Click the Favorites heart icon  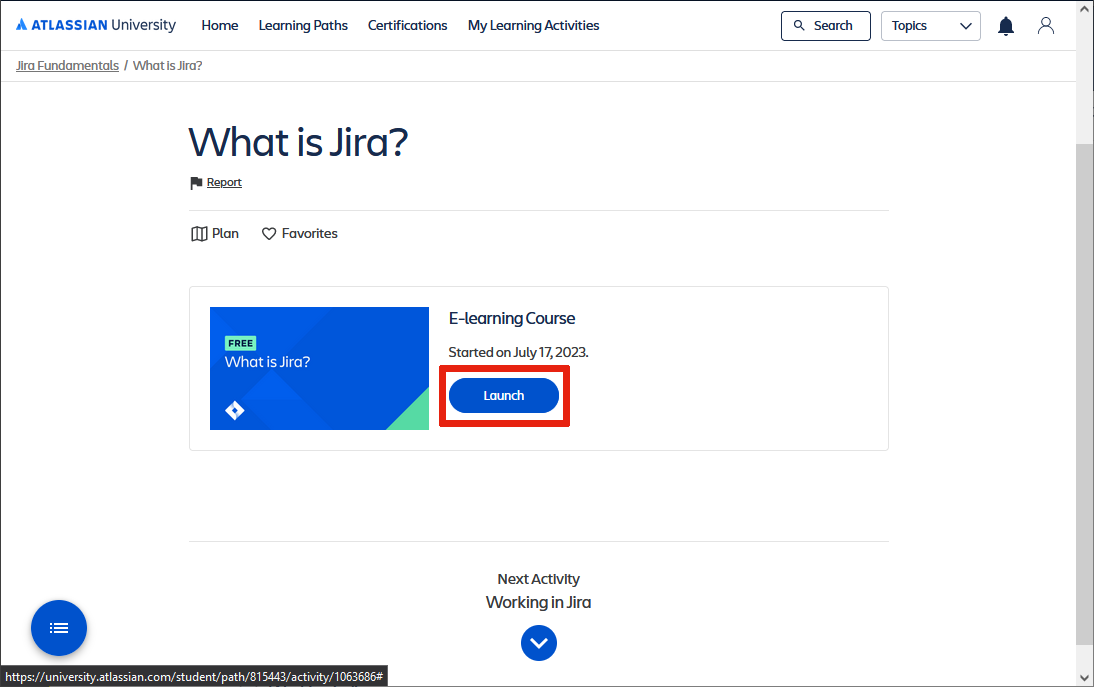[x=269, y=234]
